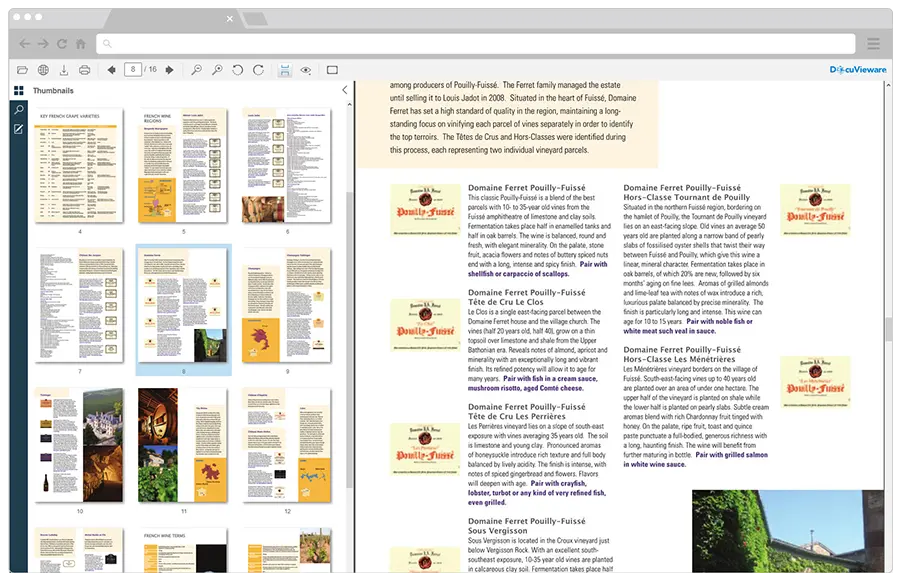Select the Thumbnails grid icon in sidebar
The image size is (900, 580).
tap(18, 91)
